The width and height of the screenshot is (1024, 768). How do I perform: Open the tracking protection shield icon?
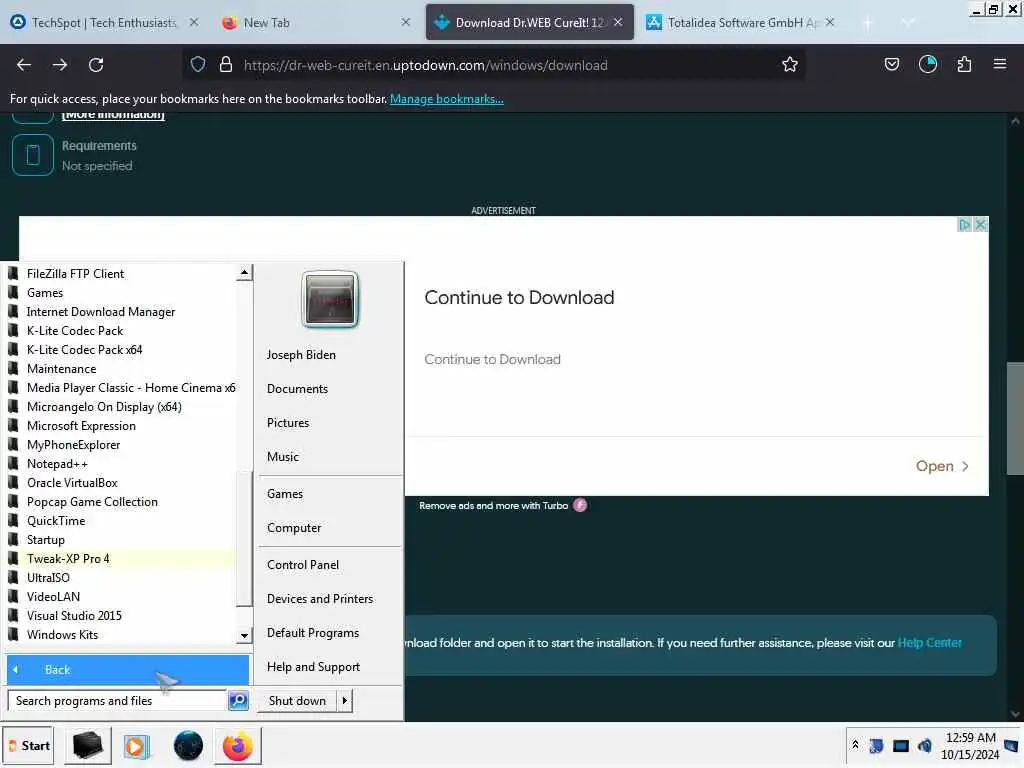tap(198, 65)
